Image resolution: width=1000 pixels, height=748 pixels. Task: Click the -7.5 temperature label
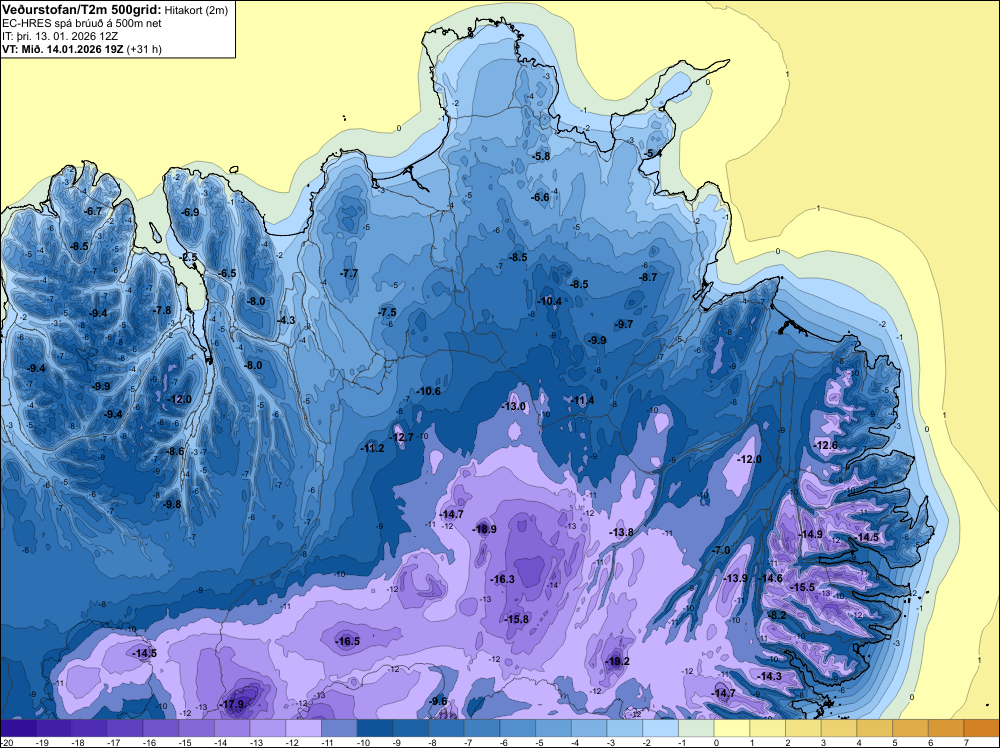387,312
